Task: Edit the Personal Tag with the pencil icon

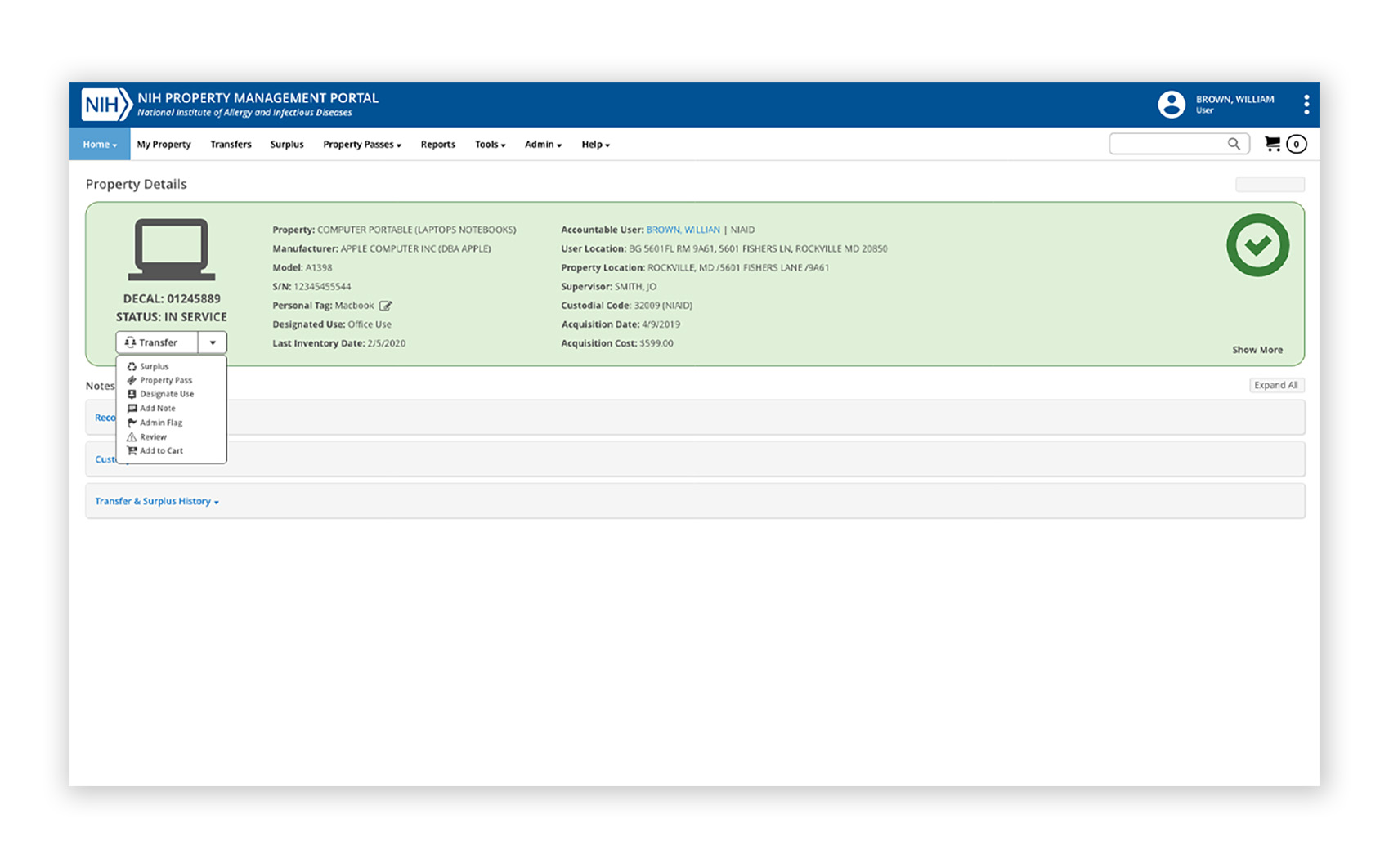Action: pos(386,306)
